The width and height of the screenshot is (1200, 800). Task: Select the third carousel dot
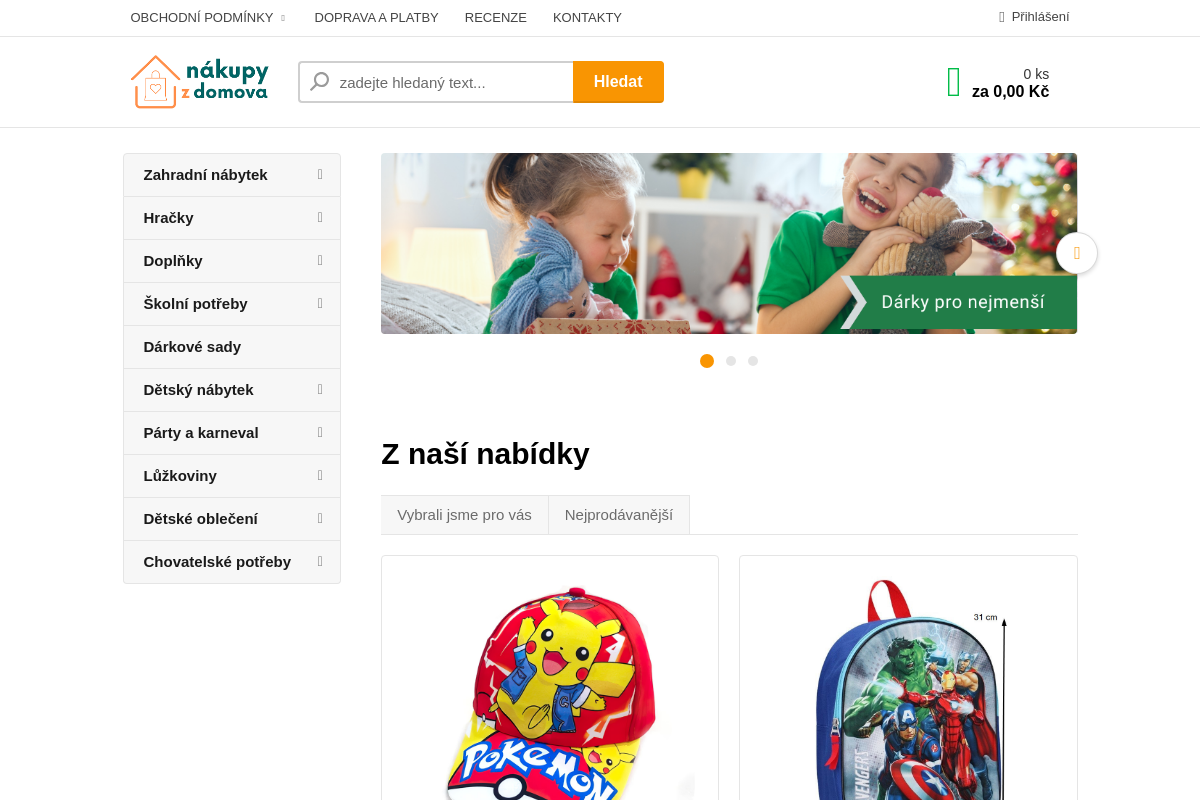click(x=753, y=361)
